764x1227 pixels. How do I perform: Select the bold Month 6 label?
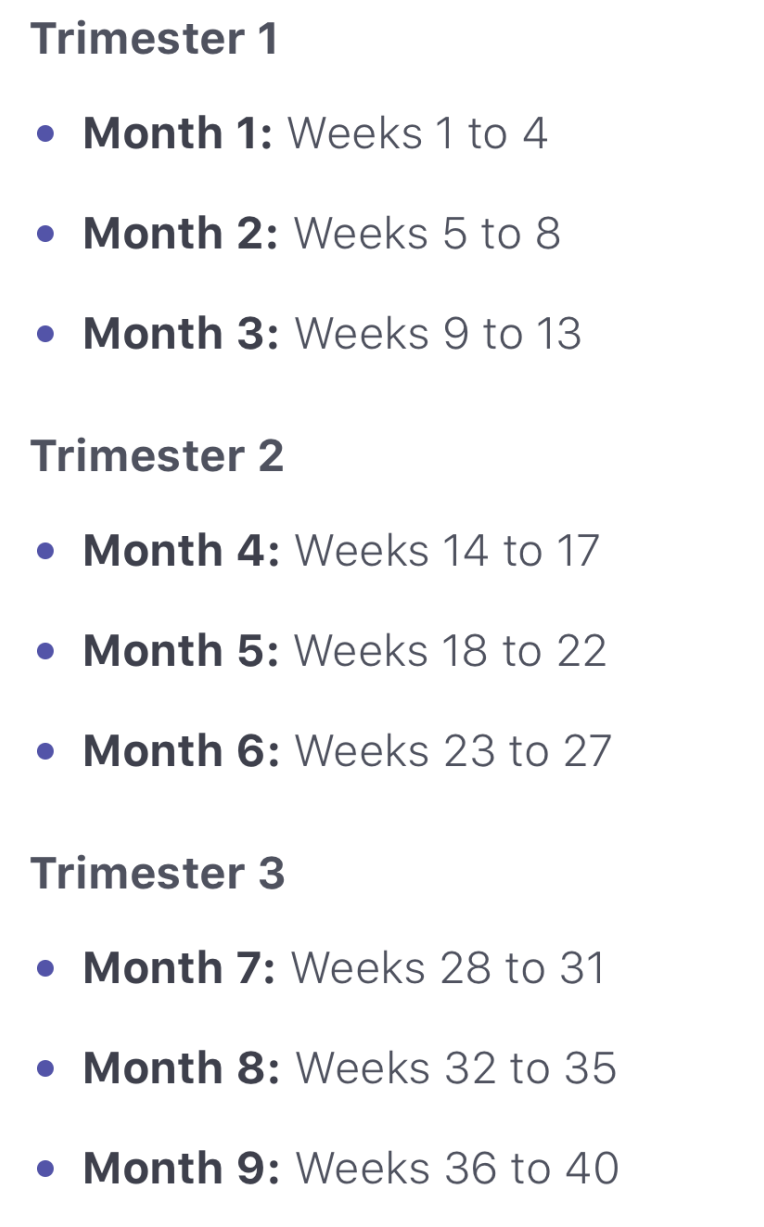tap(181, 751)
